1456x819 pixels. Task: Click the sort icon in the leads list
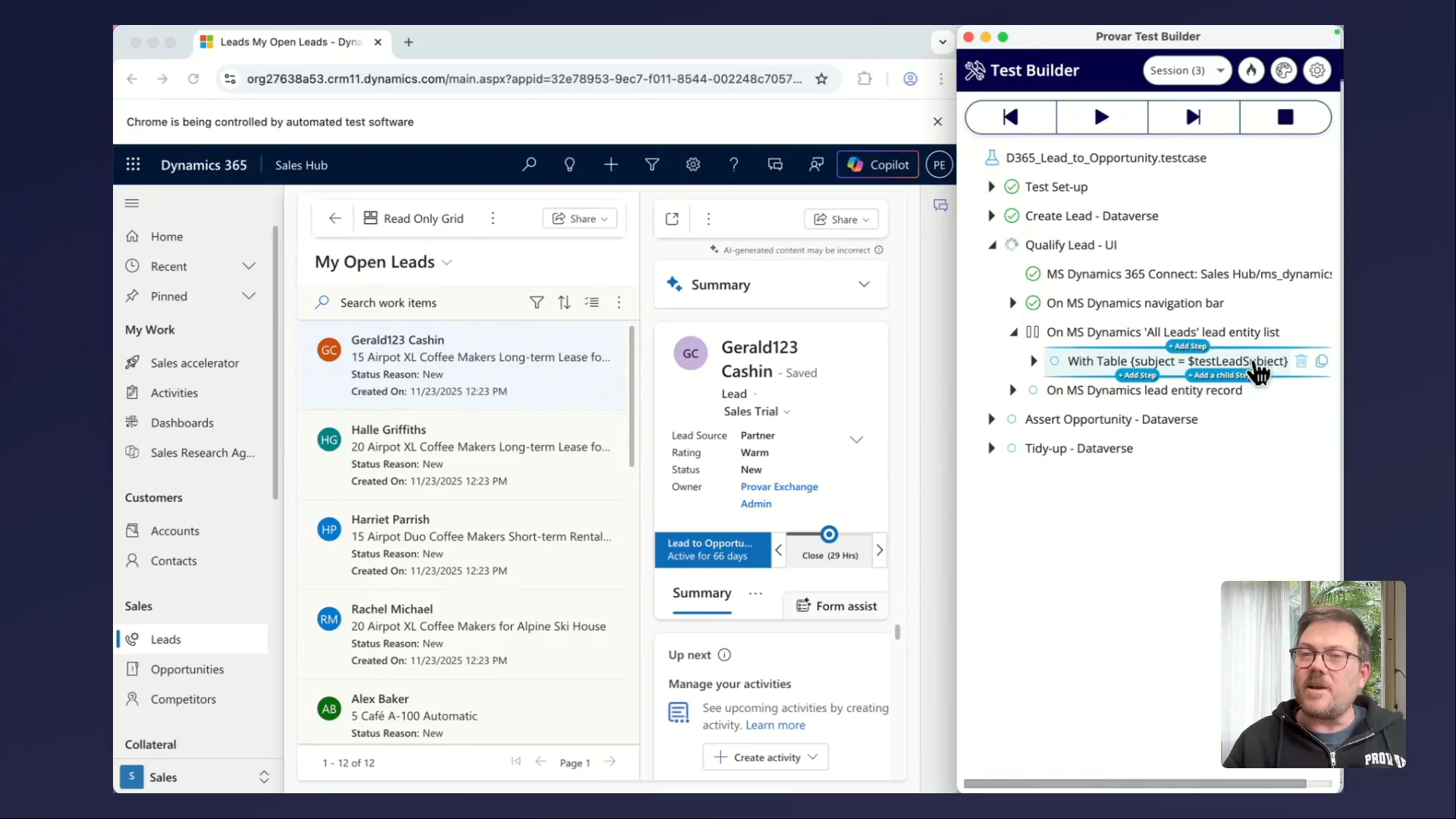pos(563,303)
